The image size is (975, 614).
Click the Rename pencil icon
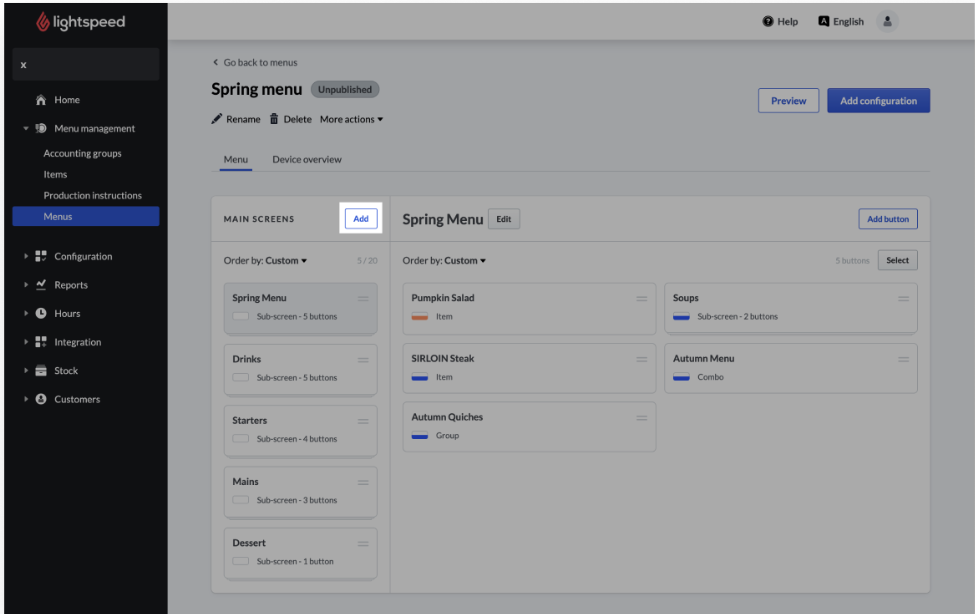[x=216, y=120]
